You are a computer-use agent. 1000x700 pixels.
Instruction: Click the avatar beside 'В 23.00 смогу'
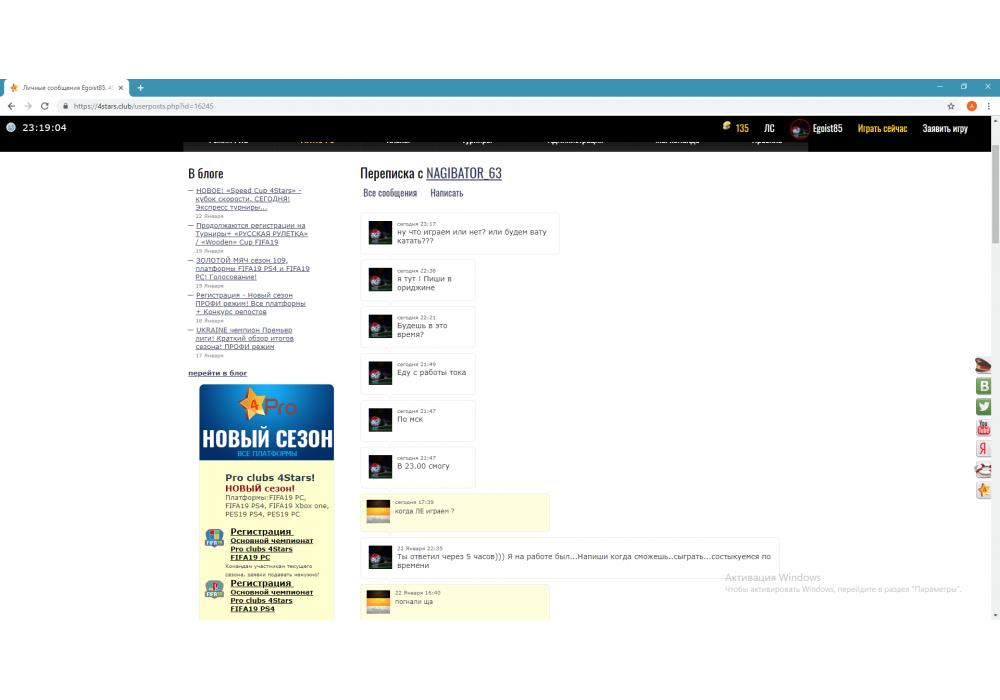pyautogui.click(x=380, y=467)
